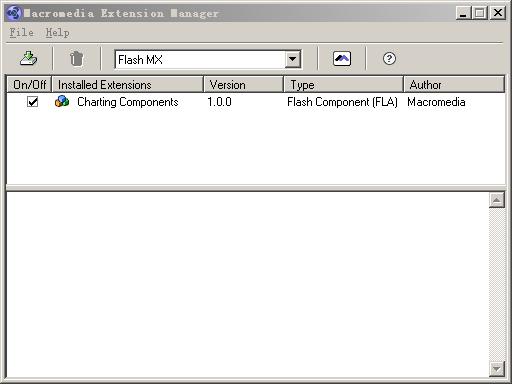Open the File menu

[21, 32]
